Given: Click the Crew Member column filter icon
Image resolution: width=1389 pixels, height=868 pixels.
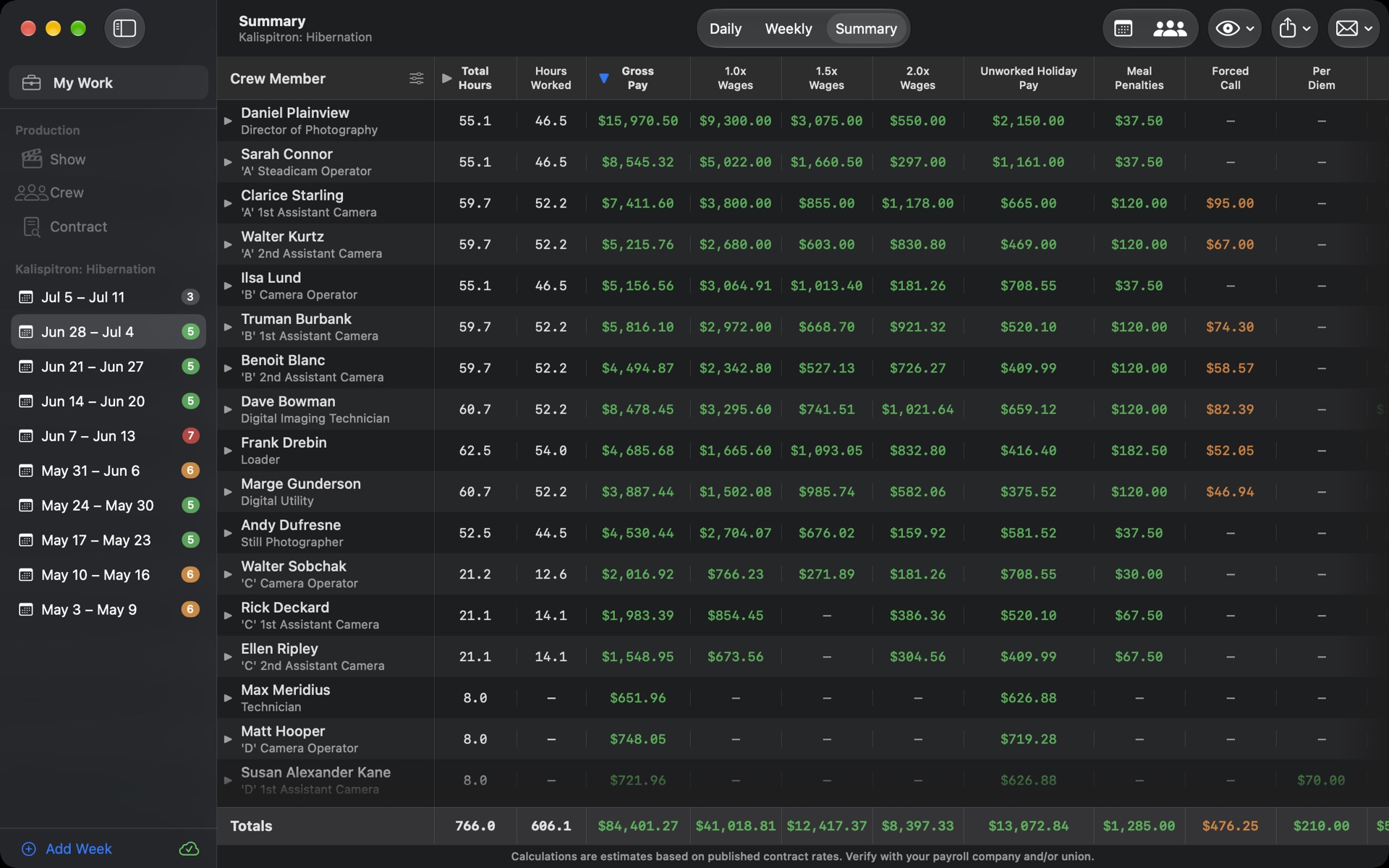Looking at the screenshot, I should (417, 78).
